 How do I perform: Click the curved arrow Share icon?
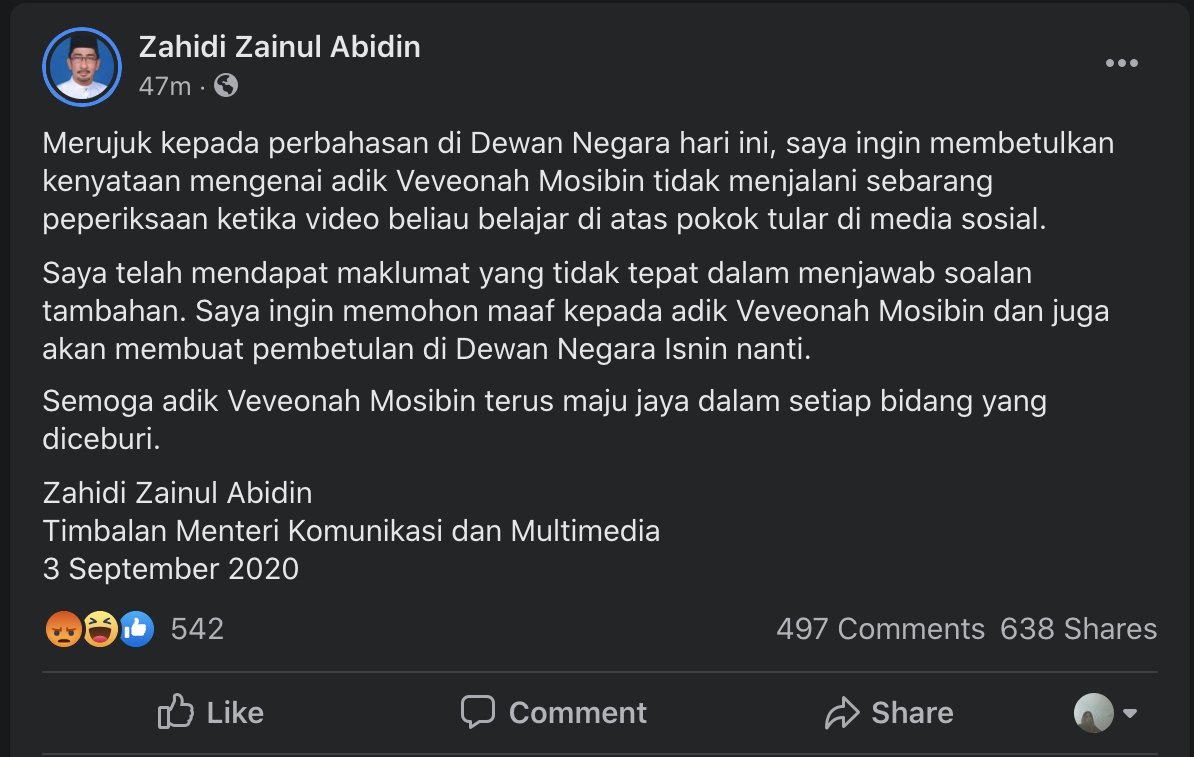coord(842,713)
